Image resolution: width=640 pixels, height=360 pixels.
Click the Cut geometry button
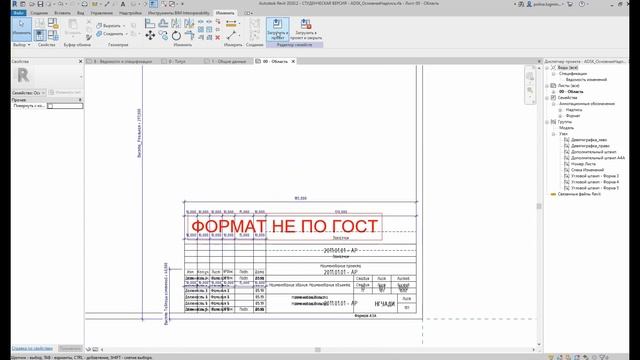(111, 26)
